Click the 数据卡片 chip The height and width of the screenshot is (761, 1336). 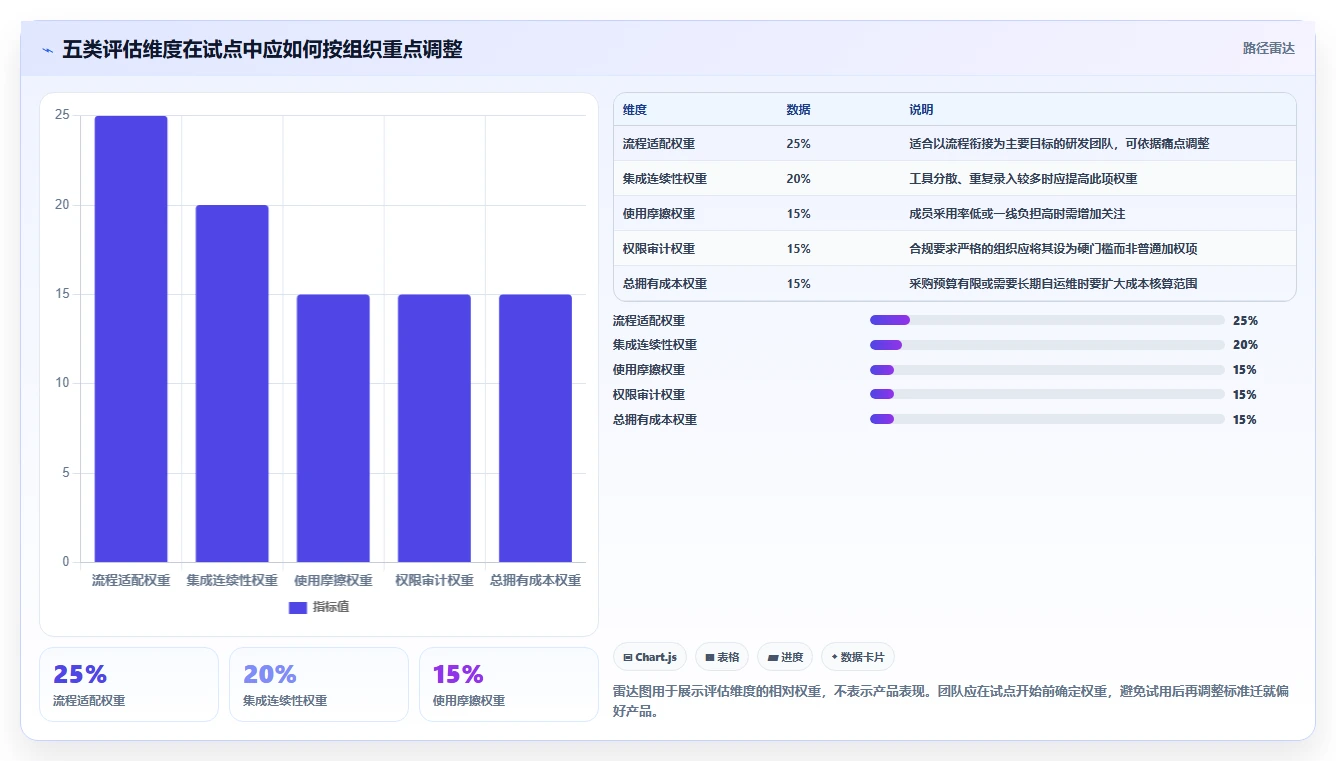tap(858, 657)
